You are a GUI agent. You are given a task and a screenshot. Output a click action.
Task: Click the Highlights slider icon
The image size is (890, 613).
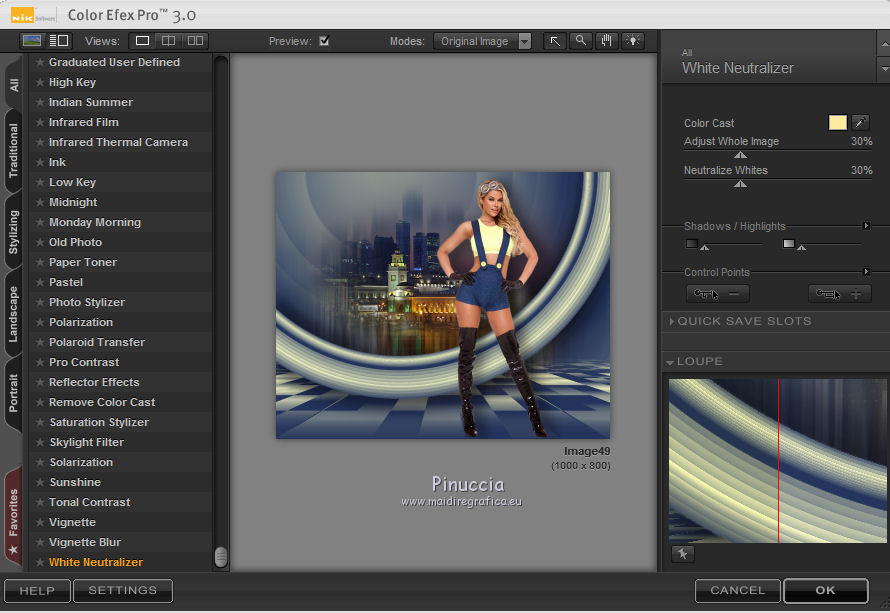[x=788, y=243]
